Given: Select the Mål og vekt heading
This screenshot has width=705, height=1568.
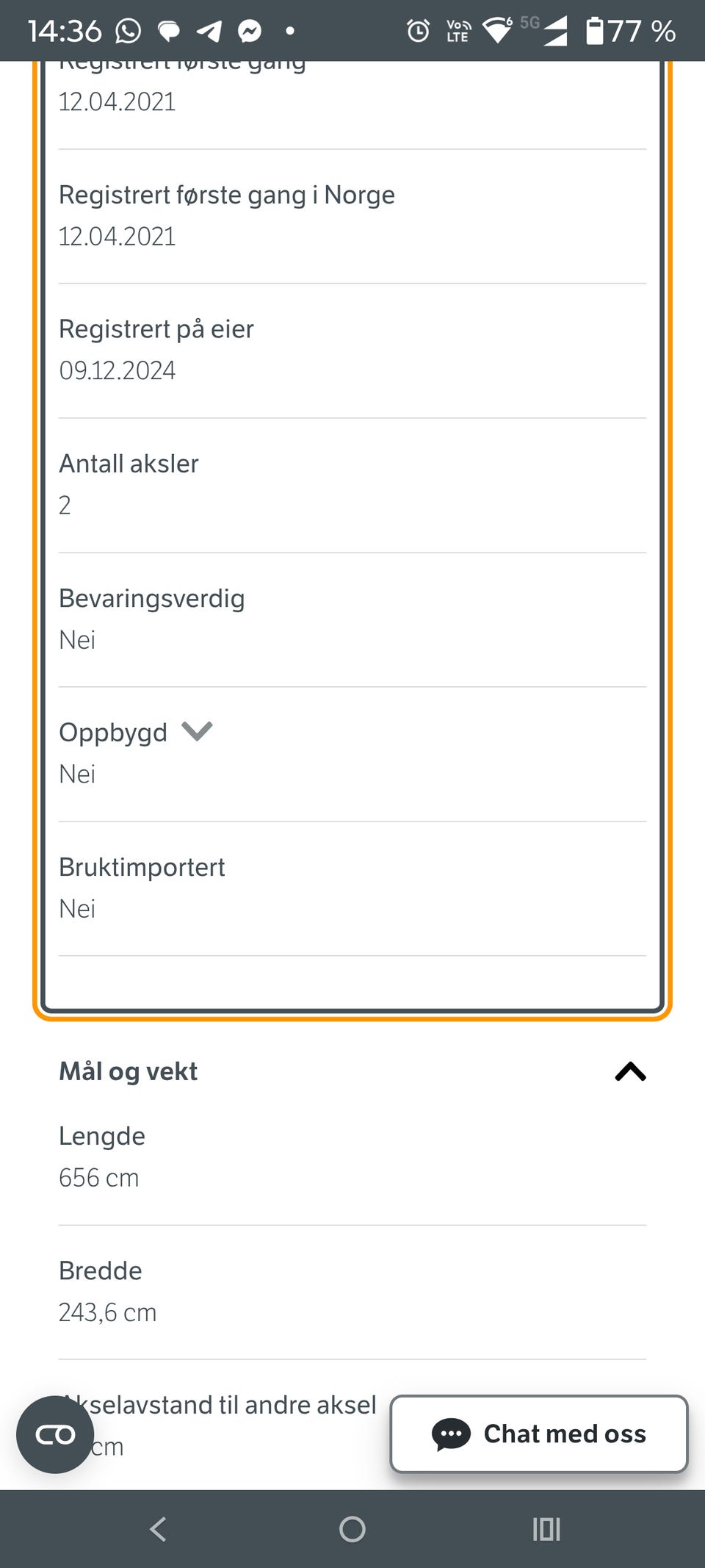Looking at the screenshot, I should (129, 1071).
